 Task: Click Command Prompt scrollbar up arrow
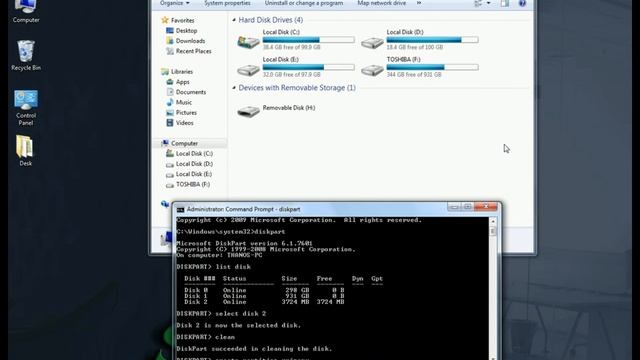493,221
